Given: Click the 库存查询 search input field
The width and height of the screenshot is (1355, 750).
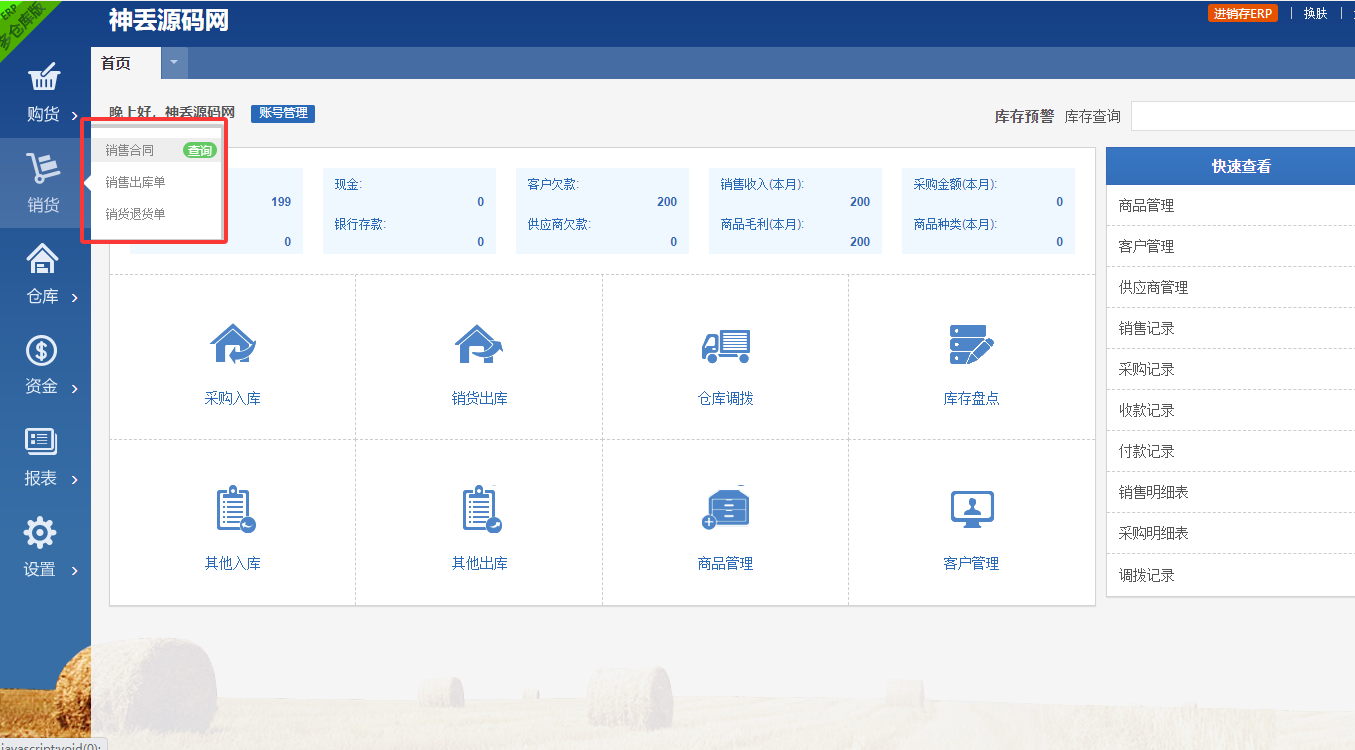Looking at the screenshot, I should coord(1242,117).
